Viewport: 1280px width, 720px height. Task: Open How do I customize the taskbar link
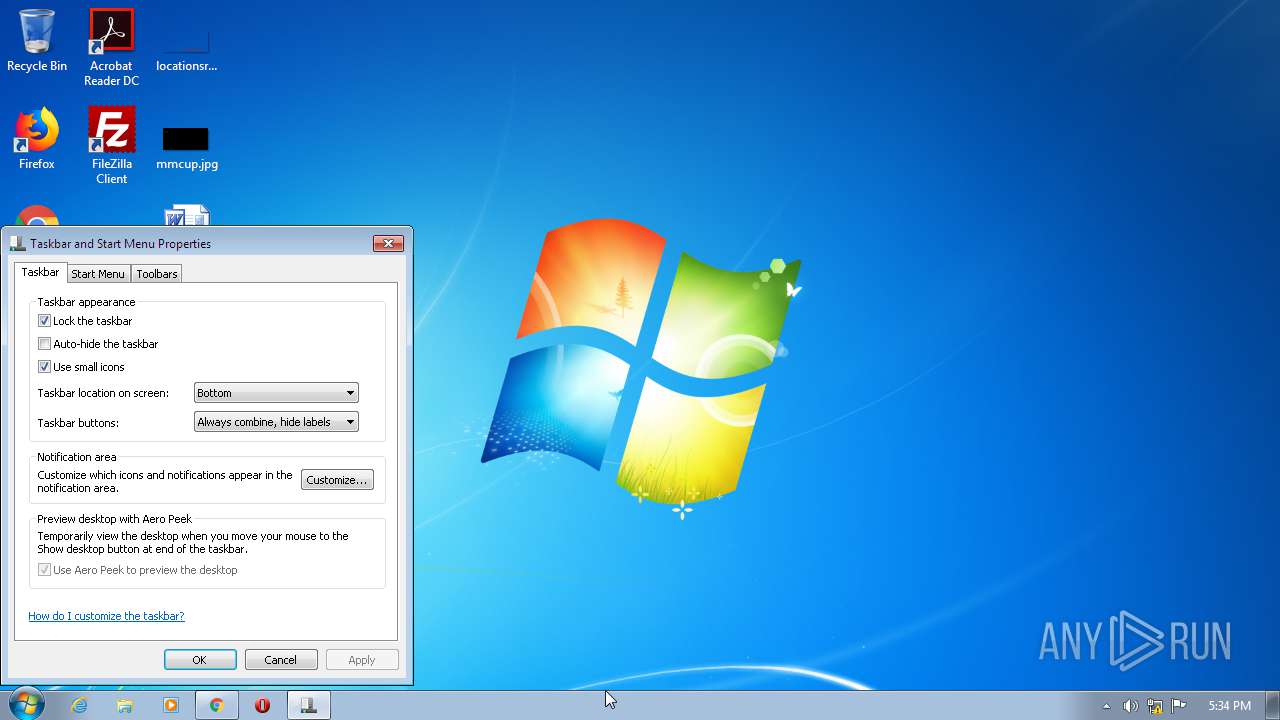tap(106, 616)
